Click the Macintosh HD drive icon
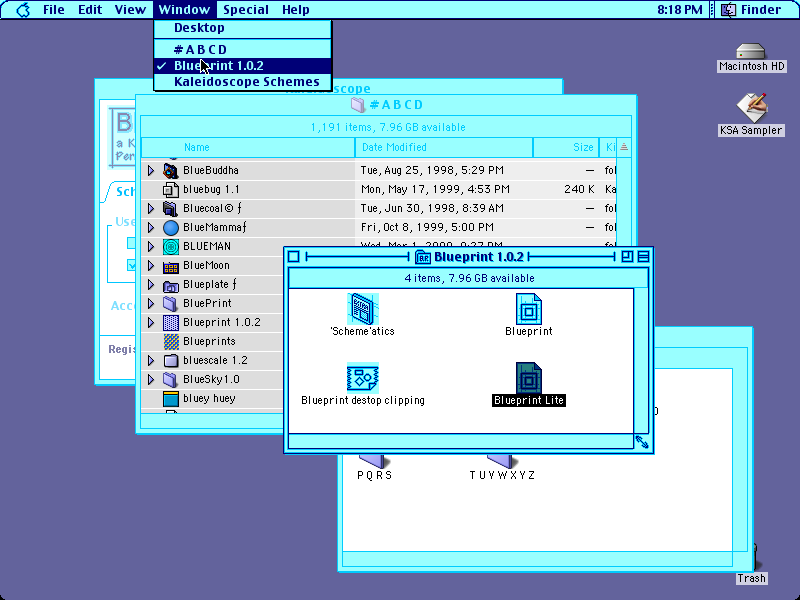 tap(751, 51)
